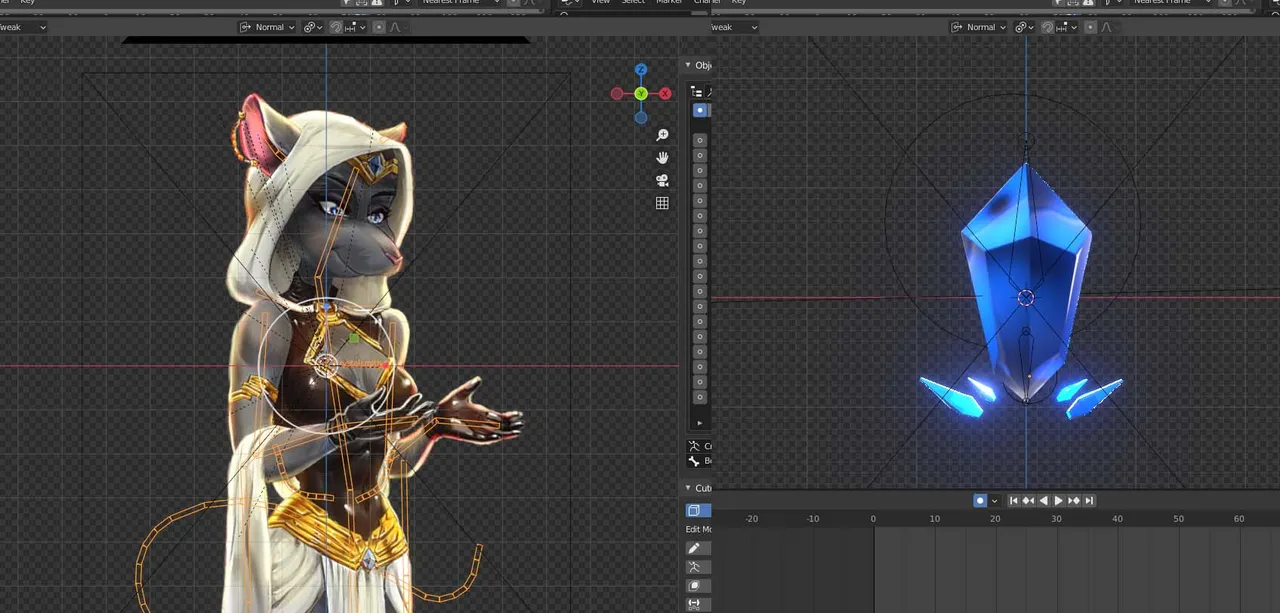Collapse the Cube panel disclosure triangle

point(688,488)
